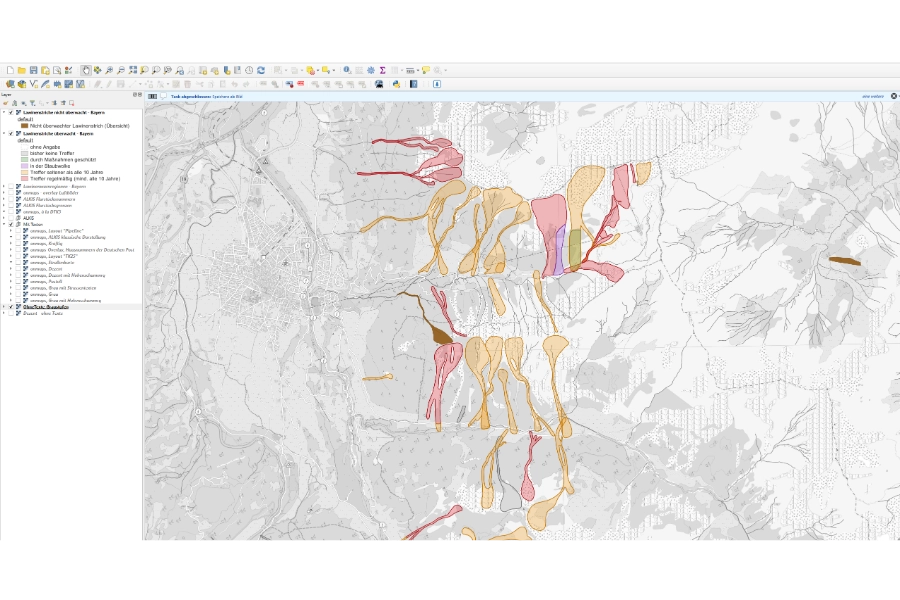Collapse the Lawinenstriche nicht überwacht layer legend

point(4,113)
